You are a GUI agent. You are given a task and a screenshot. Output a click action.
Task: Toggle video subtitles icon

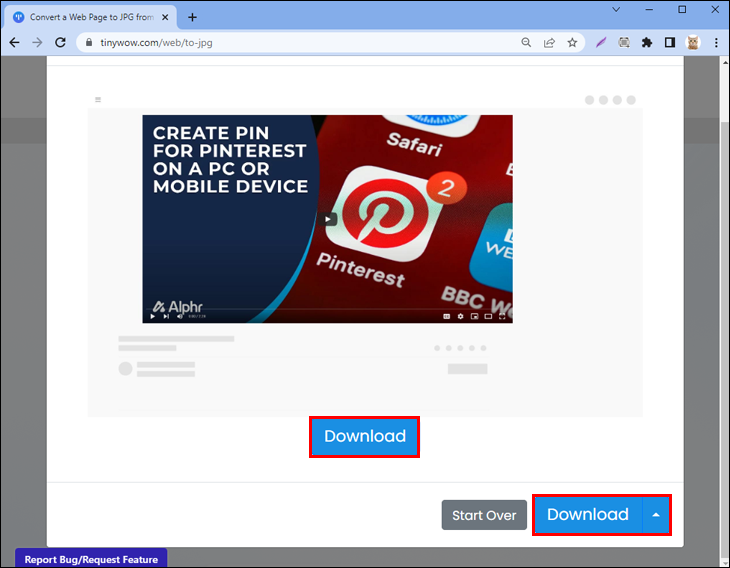click(446, 317)
